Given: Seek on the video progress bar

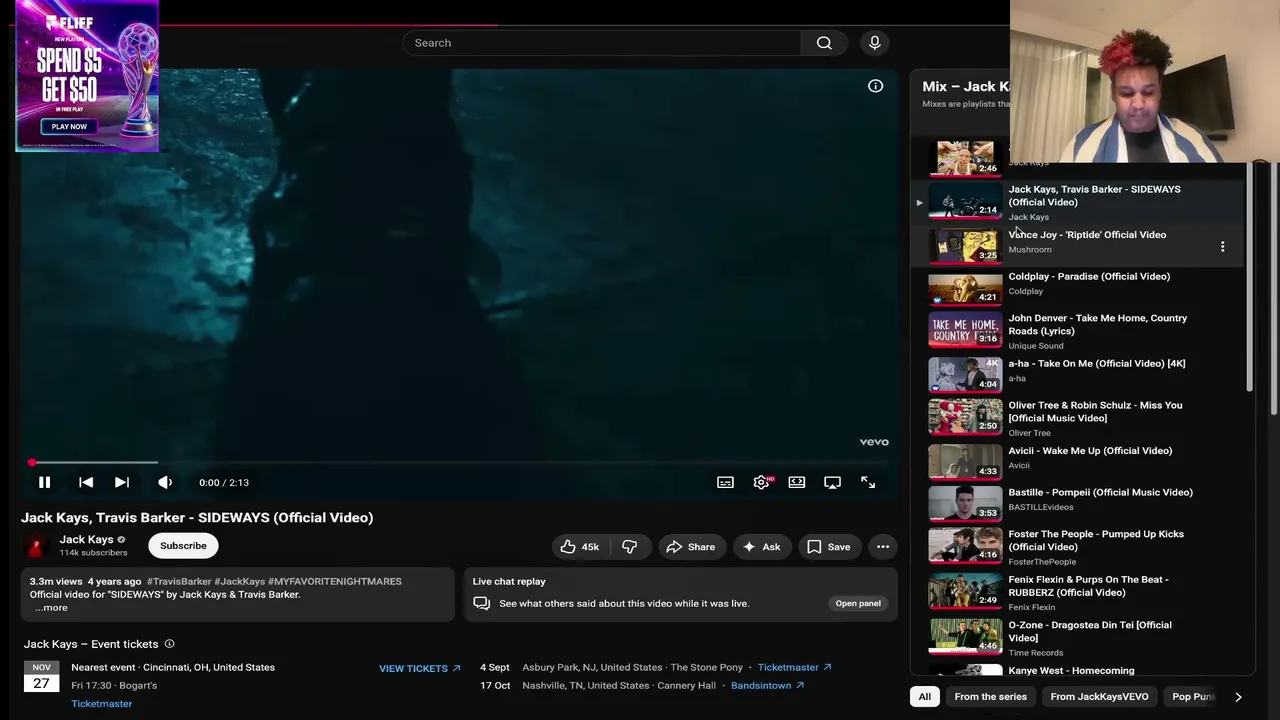Looking at the screenshot, I should [x=460, y=463].
